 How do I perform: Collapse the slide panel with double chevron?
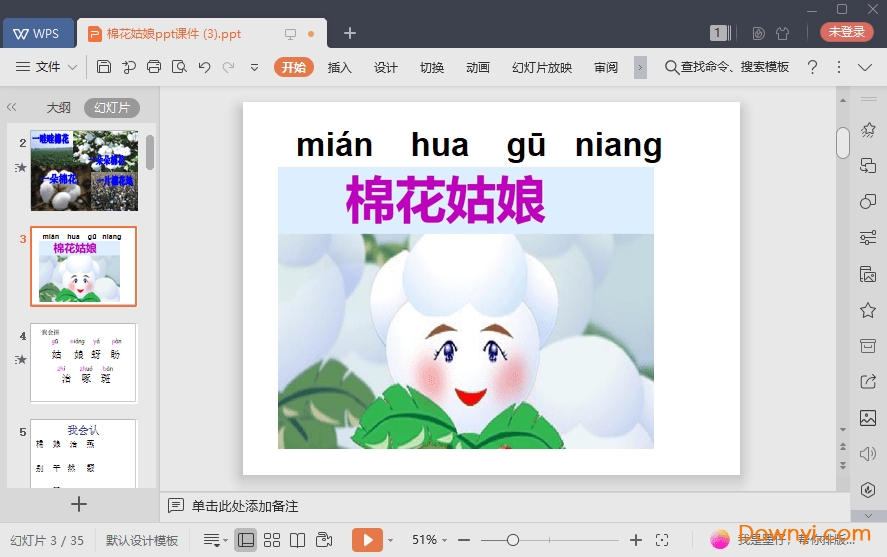coord(11,107)
